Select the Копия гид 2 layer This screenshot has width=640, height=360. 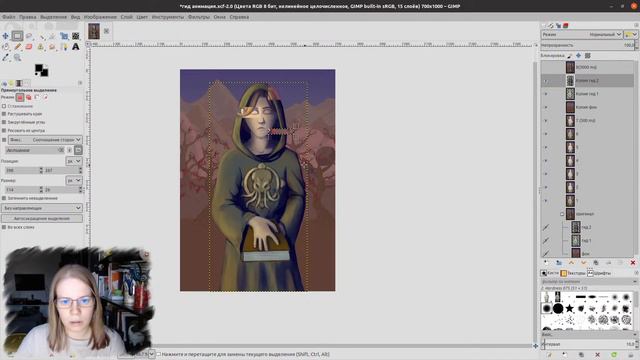pos(588,81)
